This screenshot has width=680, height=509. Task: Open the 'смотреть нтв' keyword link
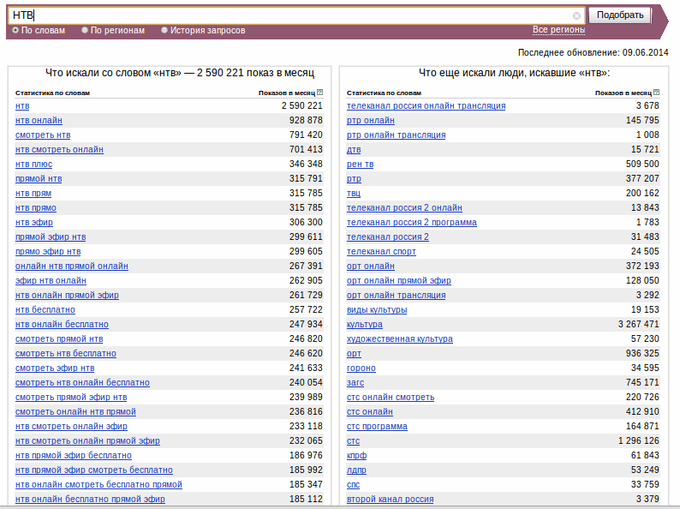(42, 135)
